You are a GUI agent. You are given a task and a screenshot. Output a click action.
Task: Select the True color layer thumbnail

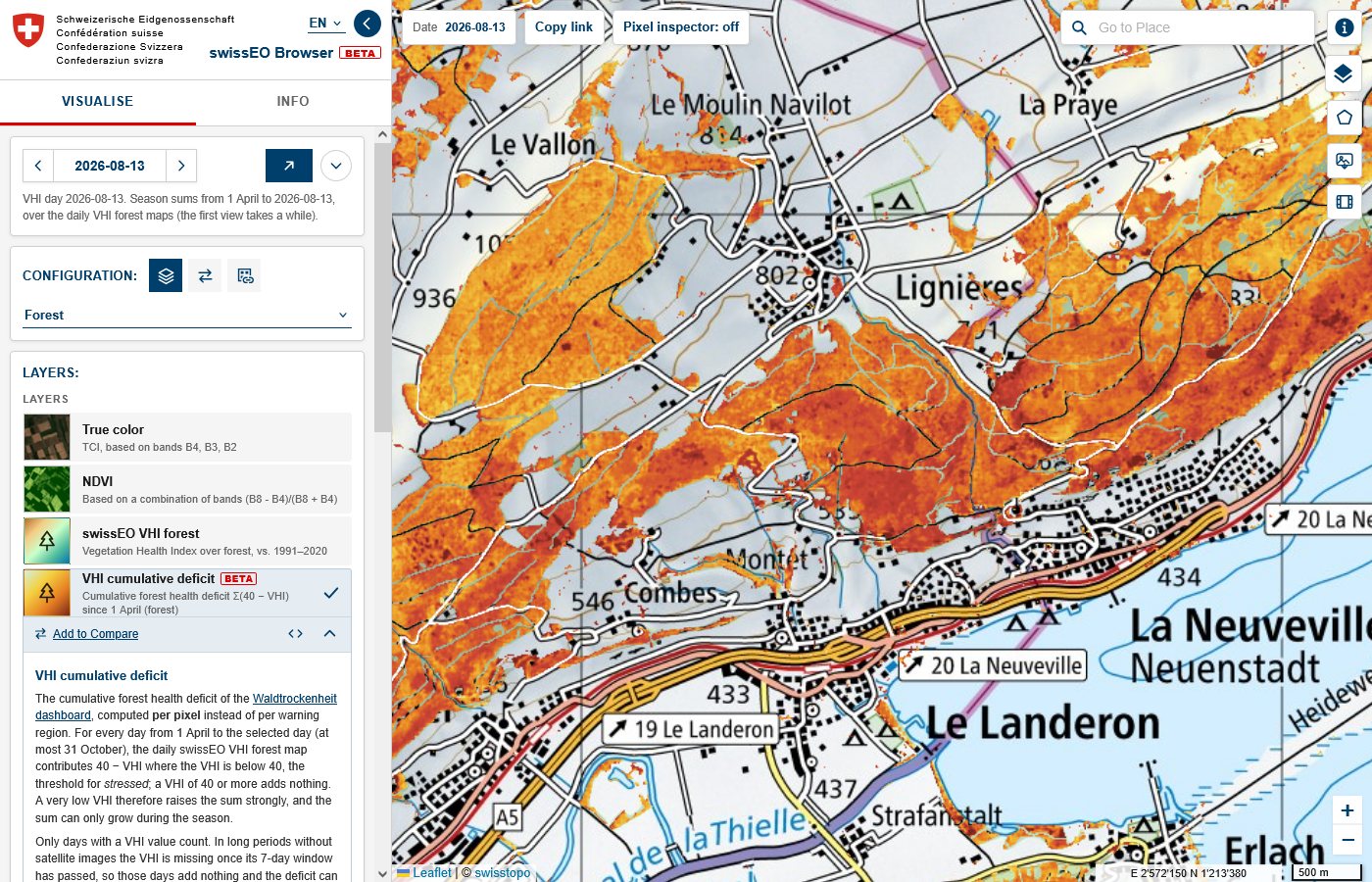[x=47, y=437]
